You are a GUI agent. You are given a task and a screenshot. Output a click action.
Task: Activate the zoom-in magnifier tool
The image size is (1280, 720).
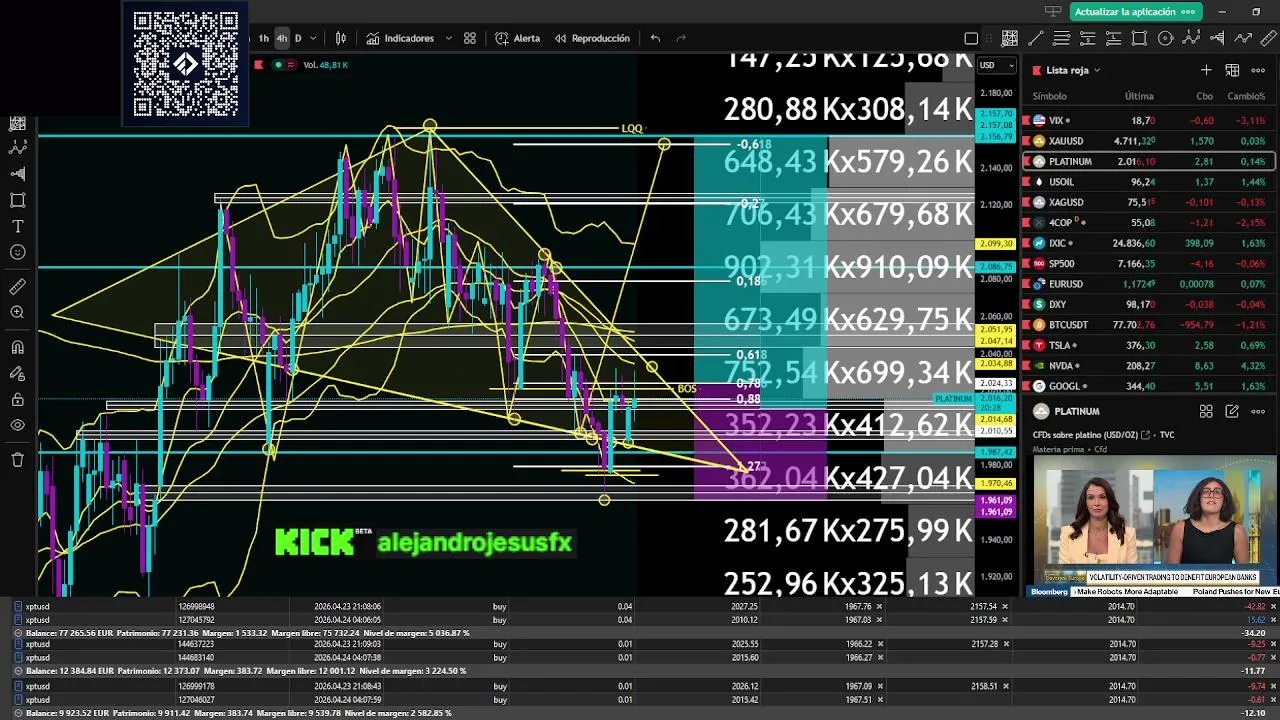(17, 313)
